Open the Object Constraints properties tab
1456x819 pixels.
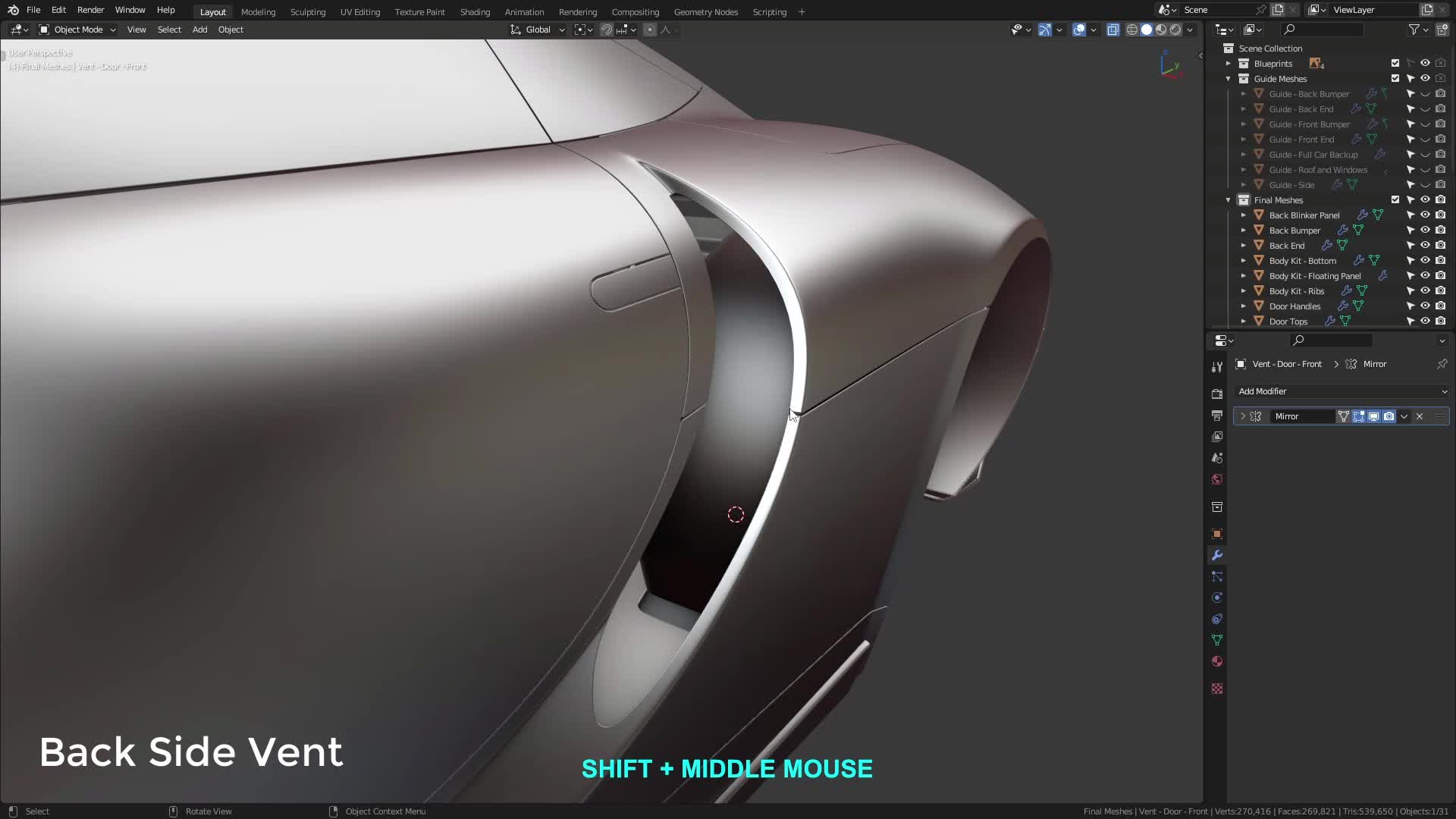click(x=1217, y=619)
